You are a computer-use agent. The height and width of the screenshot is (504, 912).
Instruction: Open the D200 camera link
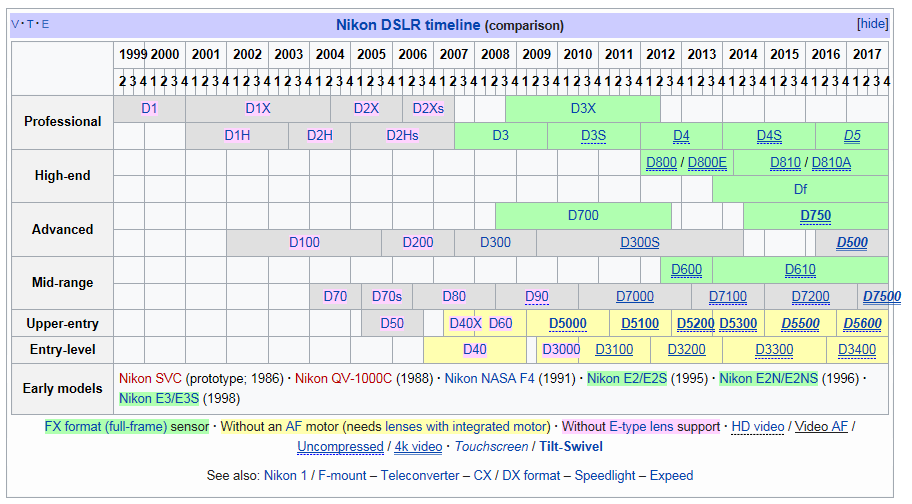(x=418, y=242)
